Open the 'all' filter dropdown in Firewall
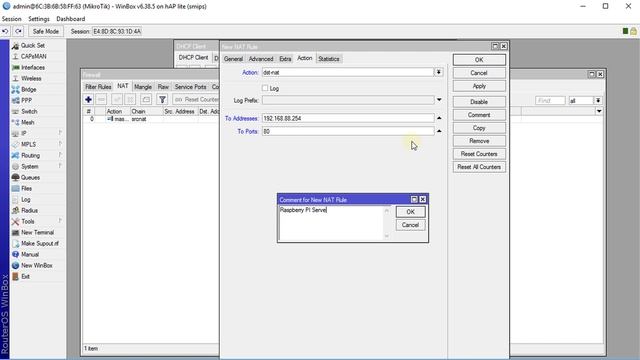 tap(598, 100)
